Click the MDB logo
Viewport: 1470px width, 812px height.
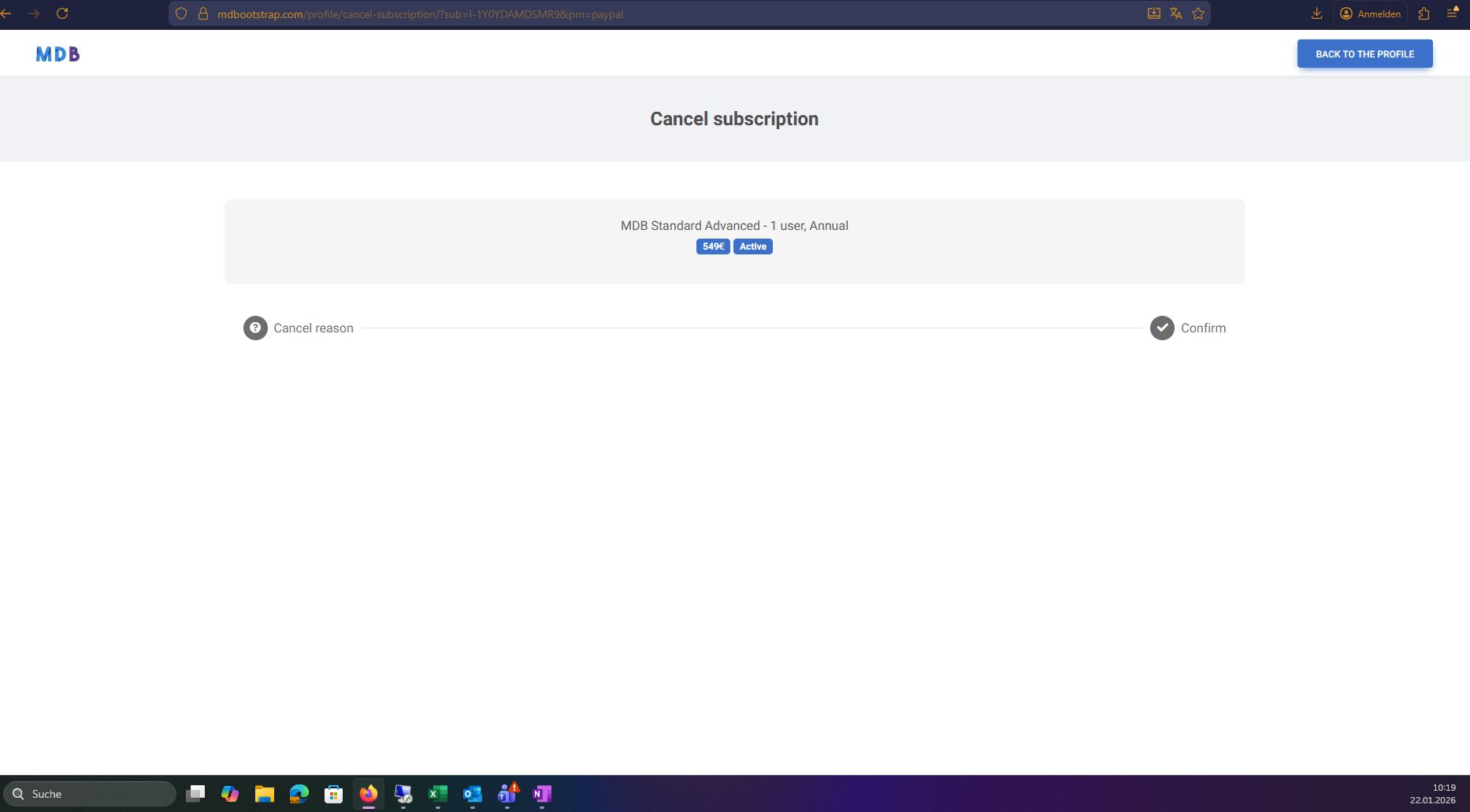(58, 54)
